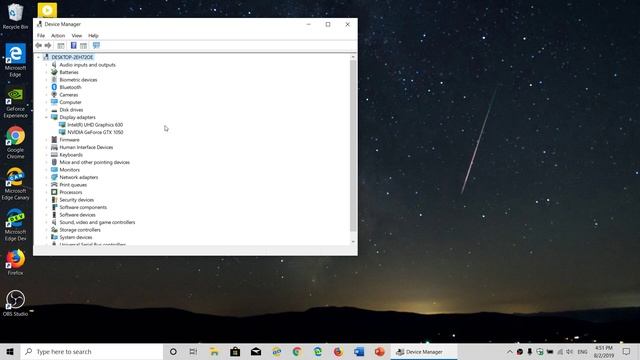Image resolution: width=640 pixels, height=360 pixels.
Task: Click the Back arrow in Device Manager toolbar
Action: (39, 45)
